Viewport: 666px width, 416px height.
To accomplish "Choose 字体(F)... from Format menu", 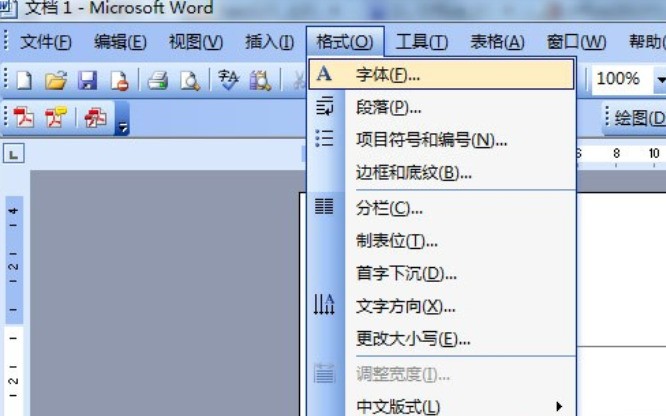I will (x=441, y=74).
